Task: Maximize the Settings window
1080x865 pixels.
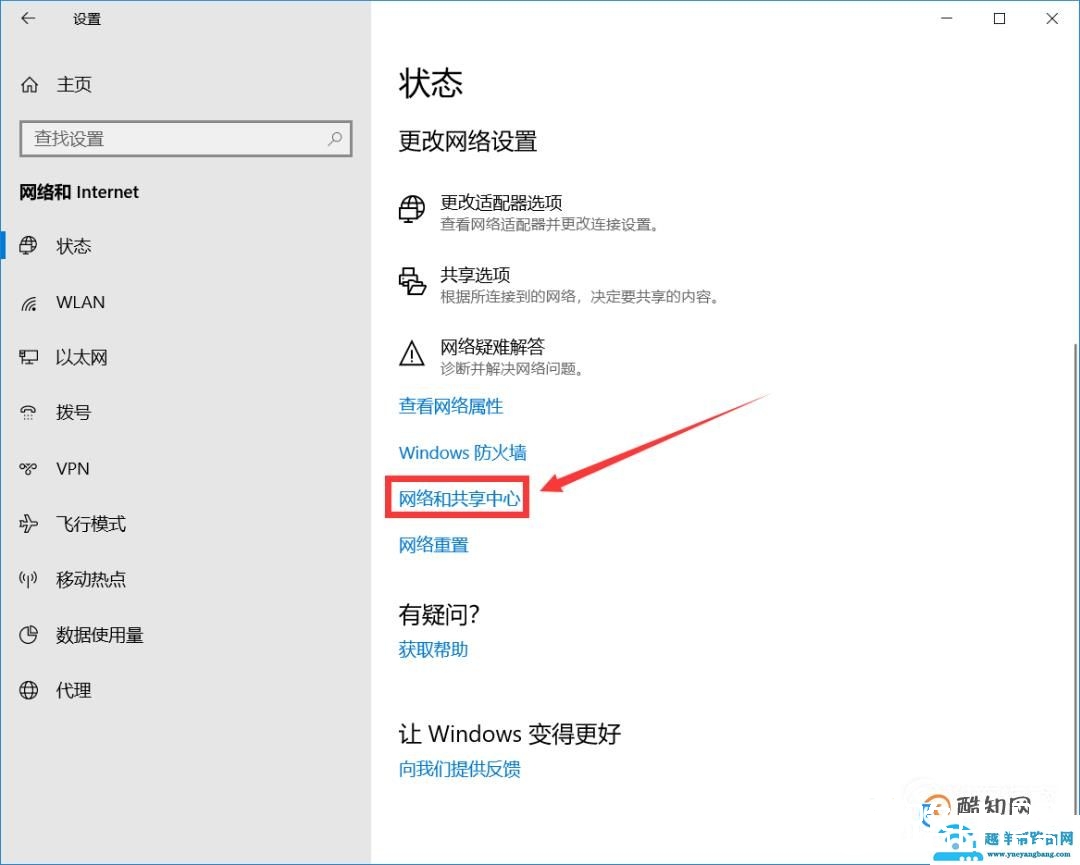Action: point(999,19)
